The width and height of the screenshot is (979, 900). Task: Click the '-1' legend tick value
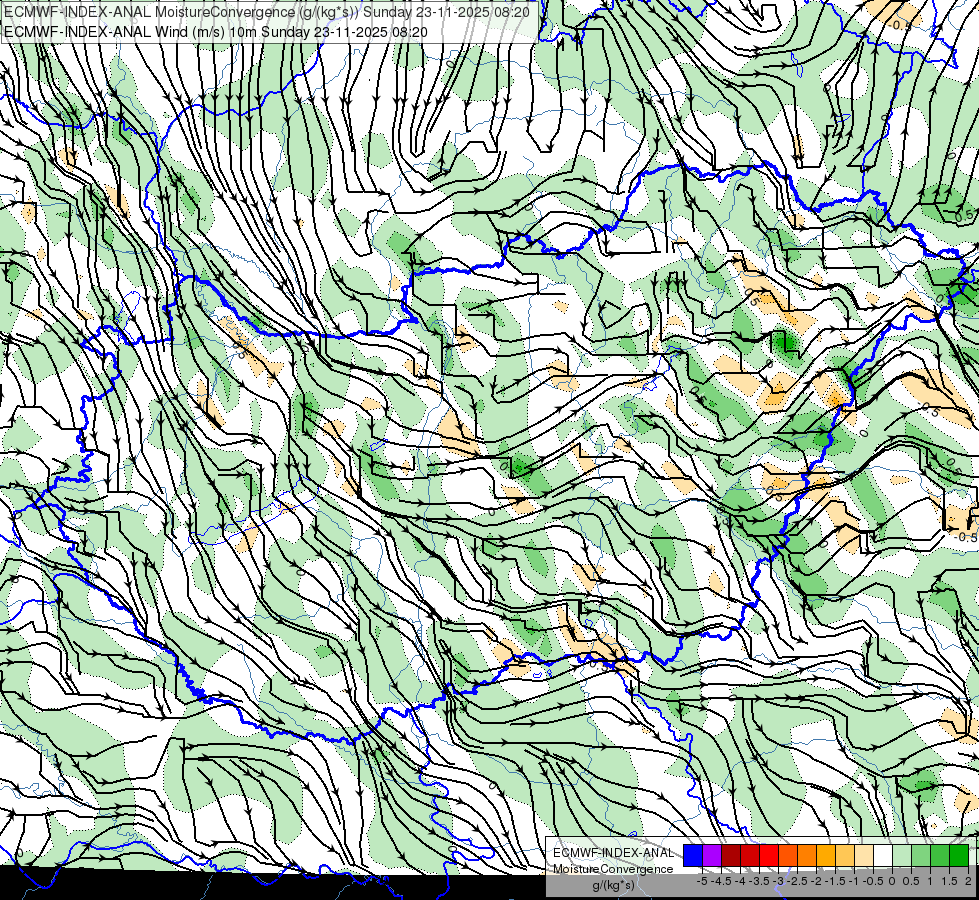(x=854, y=881)
